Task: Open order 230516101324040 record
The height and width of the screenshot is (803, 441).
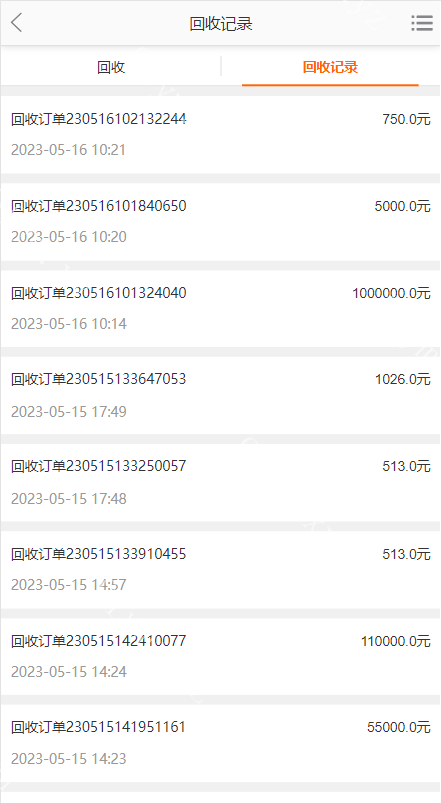Action: (220, 309)
